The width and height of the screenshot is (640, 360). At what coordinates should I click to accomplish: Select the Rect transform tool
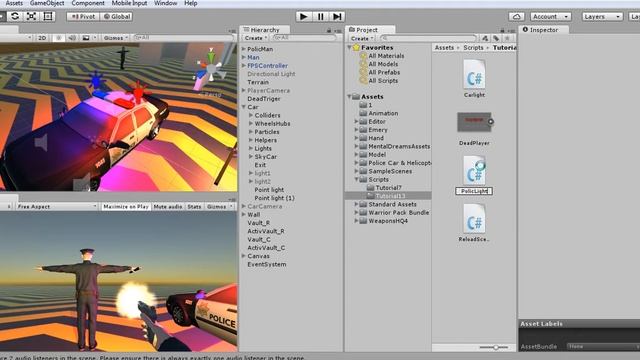coord(48,16)
